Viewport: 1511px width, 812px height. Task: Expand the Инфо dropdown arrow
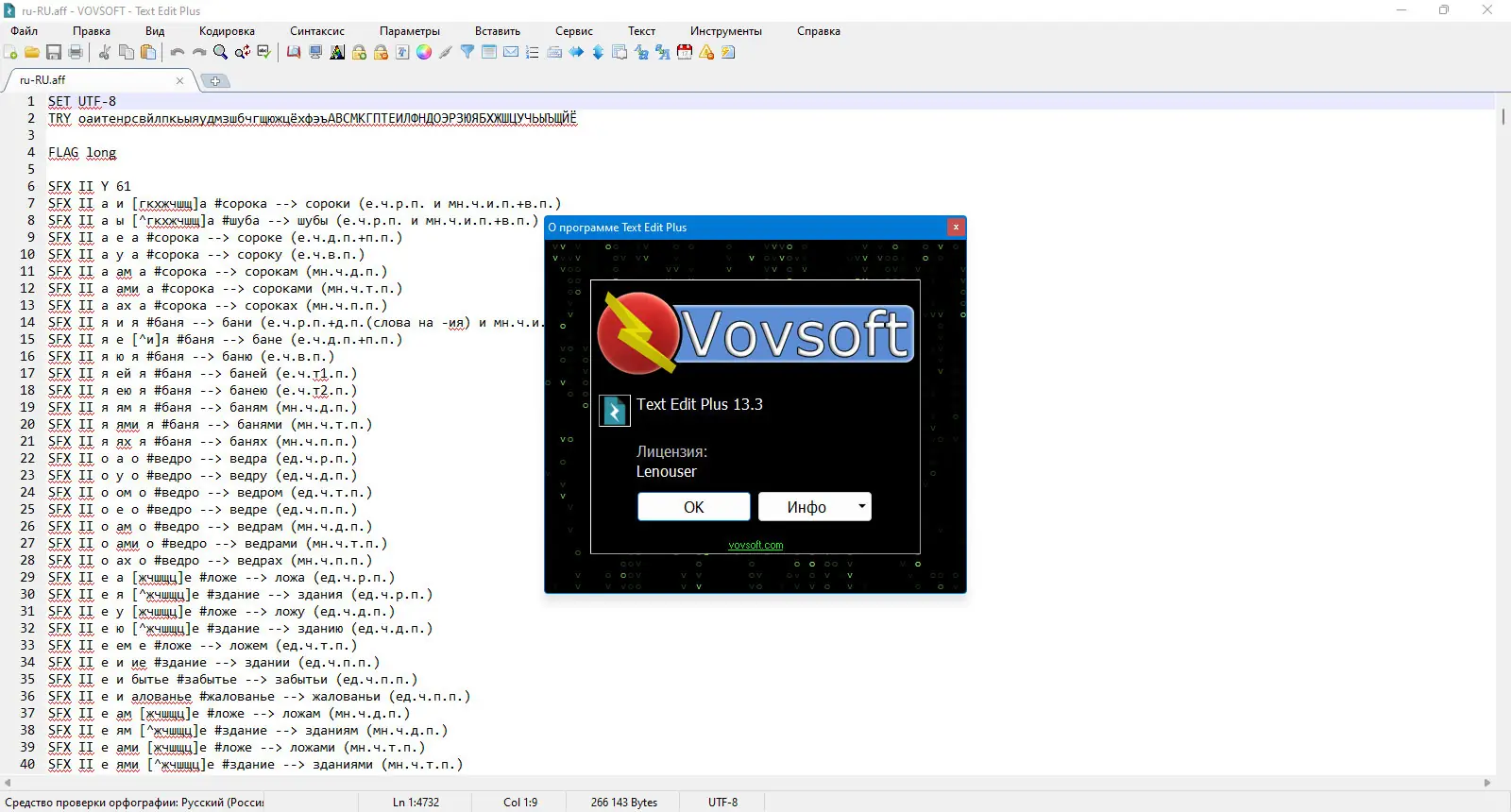point(862,507)
